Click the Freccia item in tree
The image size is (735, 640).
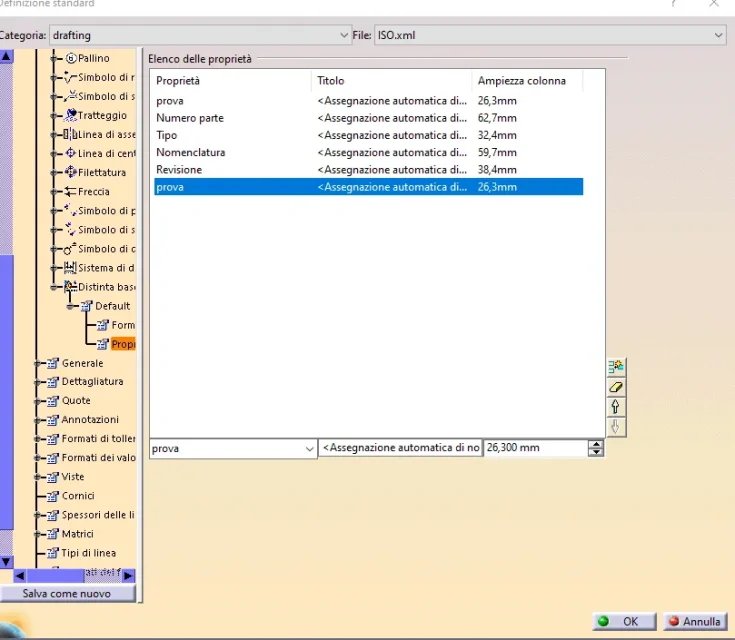click(94, 191)
